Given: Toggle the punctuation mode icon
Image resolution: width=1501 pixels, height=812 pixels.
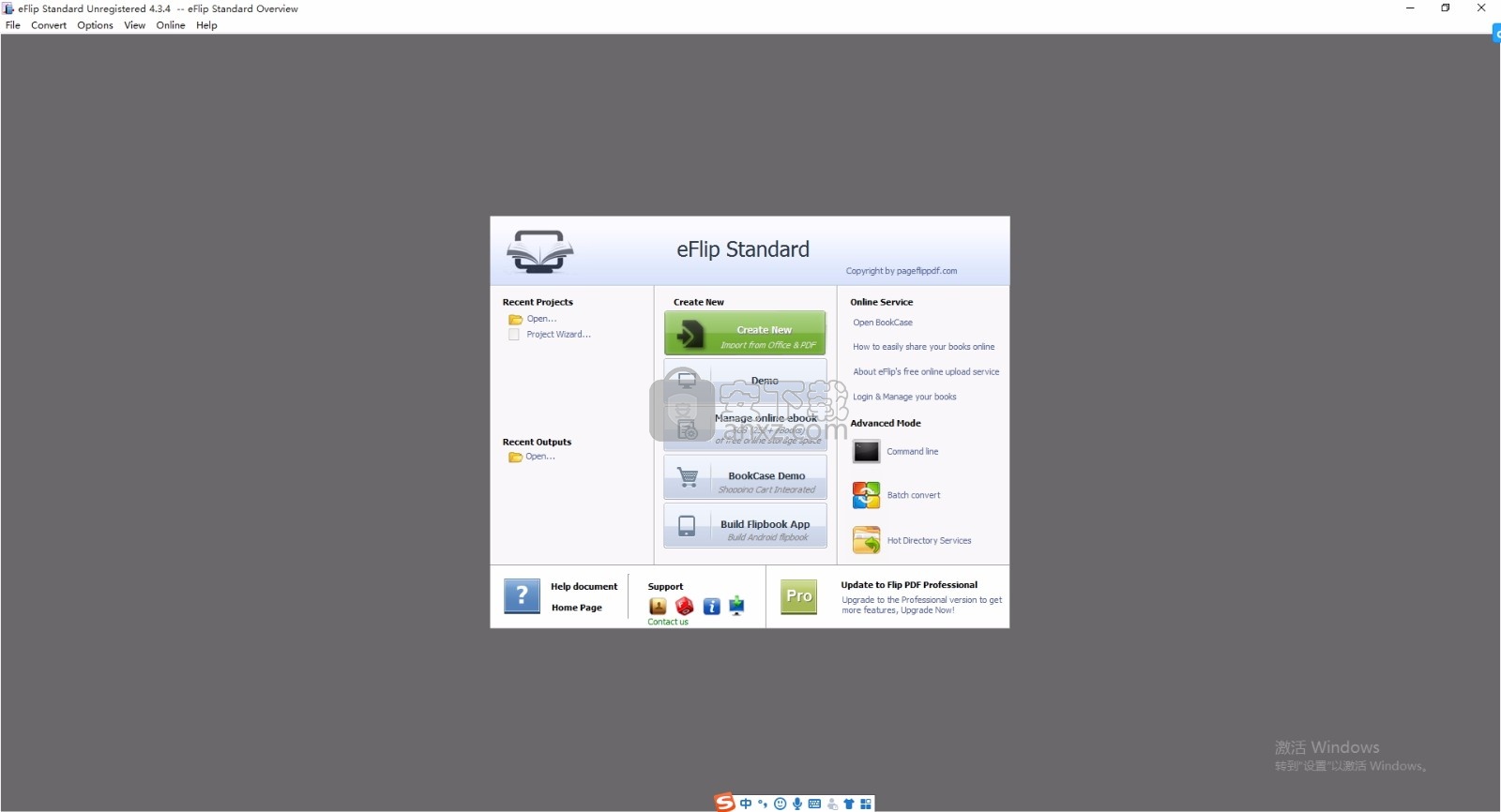Looking at the screenshot, I should 763,804.
